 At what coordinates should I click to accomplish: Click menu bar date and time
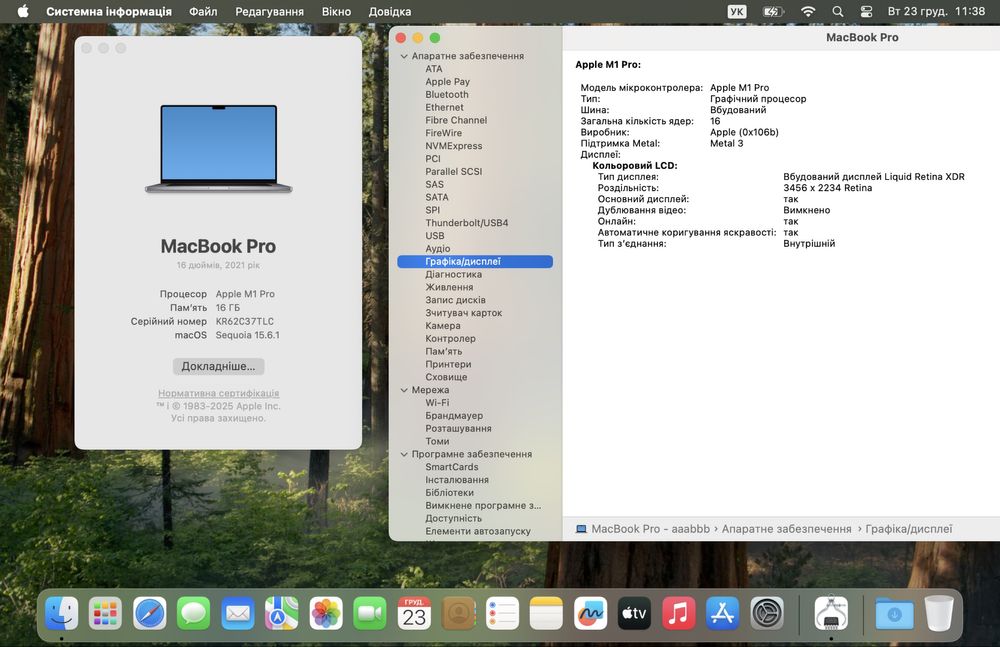[936, 11]
